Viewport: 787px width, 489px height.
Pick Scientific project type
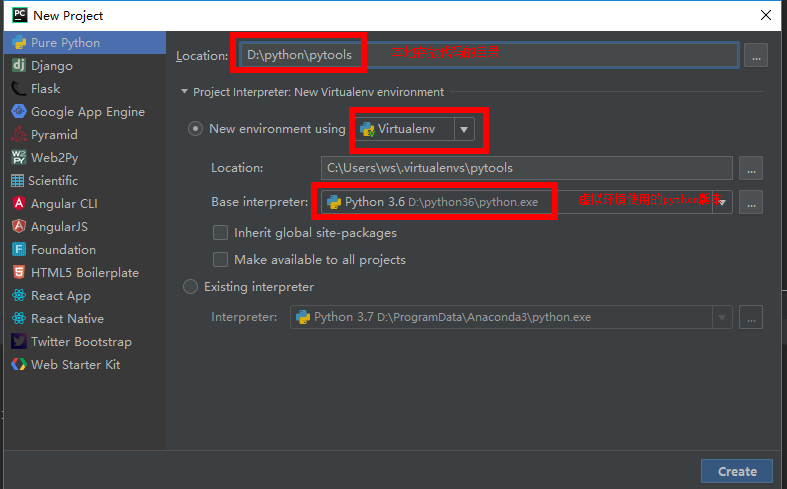(x=53, y=181)
